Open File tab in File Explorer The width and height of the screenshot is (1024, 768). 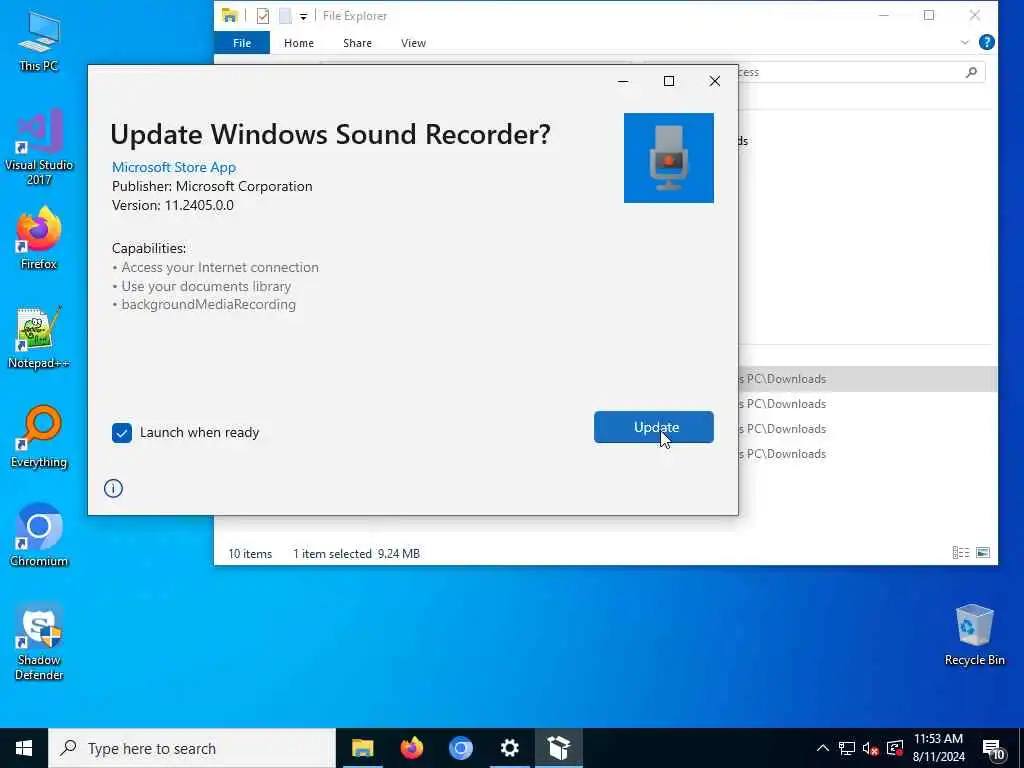click(x=242, y=43)
